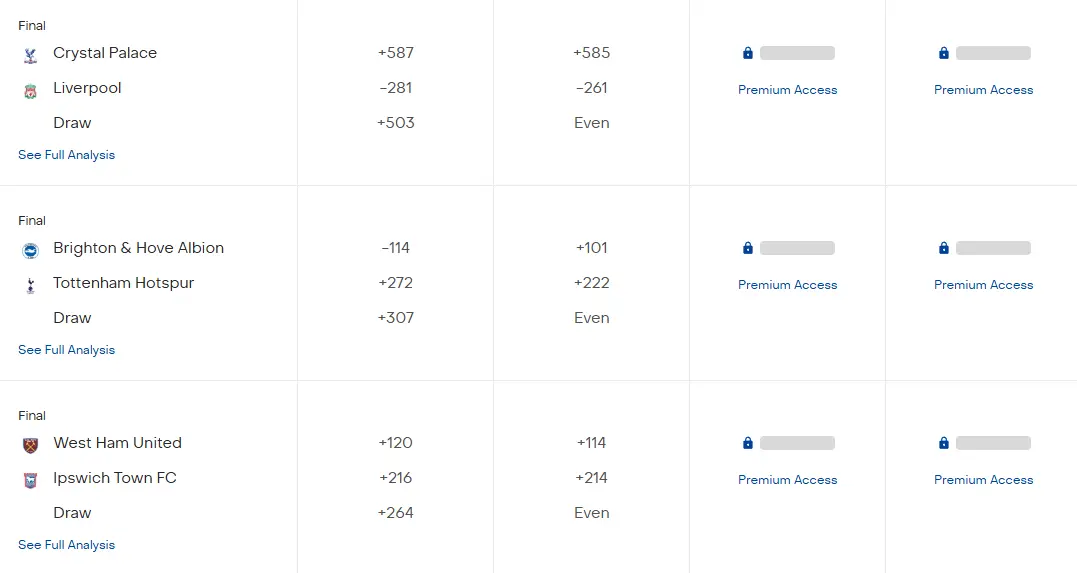The image size is (1077, 573).
Task: Click the last lock icon in West Ham row
Action: 944,443
